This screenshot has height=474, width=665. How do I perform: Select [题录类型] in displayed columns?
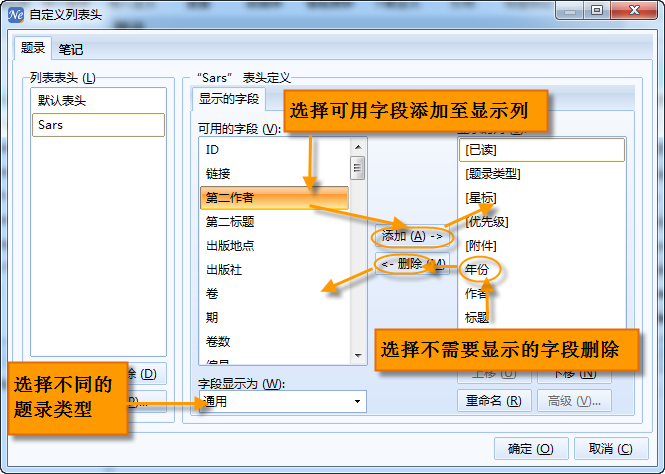click(542, 173)
